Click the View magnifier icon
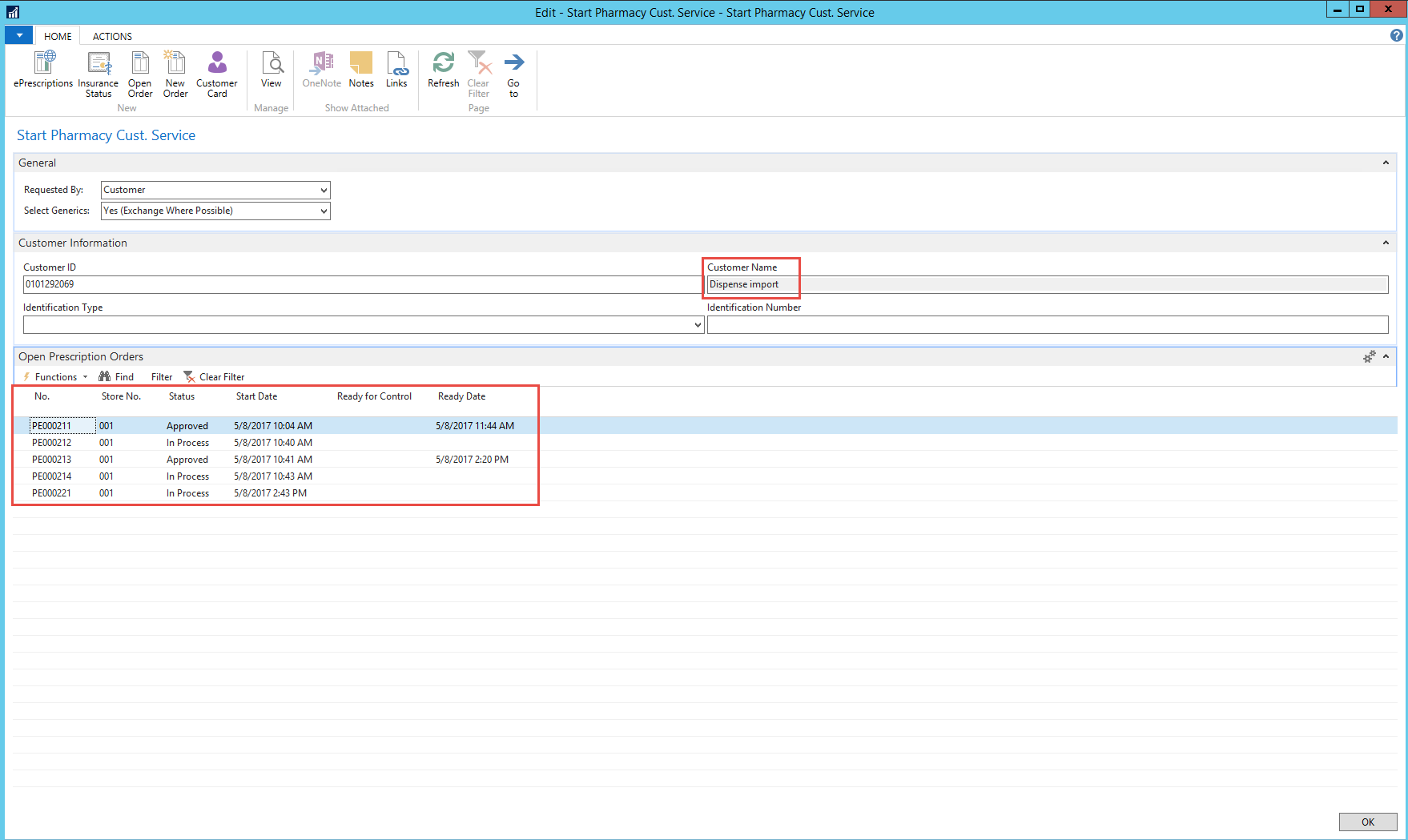The height and width of the screenshot is (840, 1408). (x=272, y=70)
